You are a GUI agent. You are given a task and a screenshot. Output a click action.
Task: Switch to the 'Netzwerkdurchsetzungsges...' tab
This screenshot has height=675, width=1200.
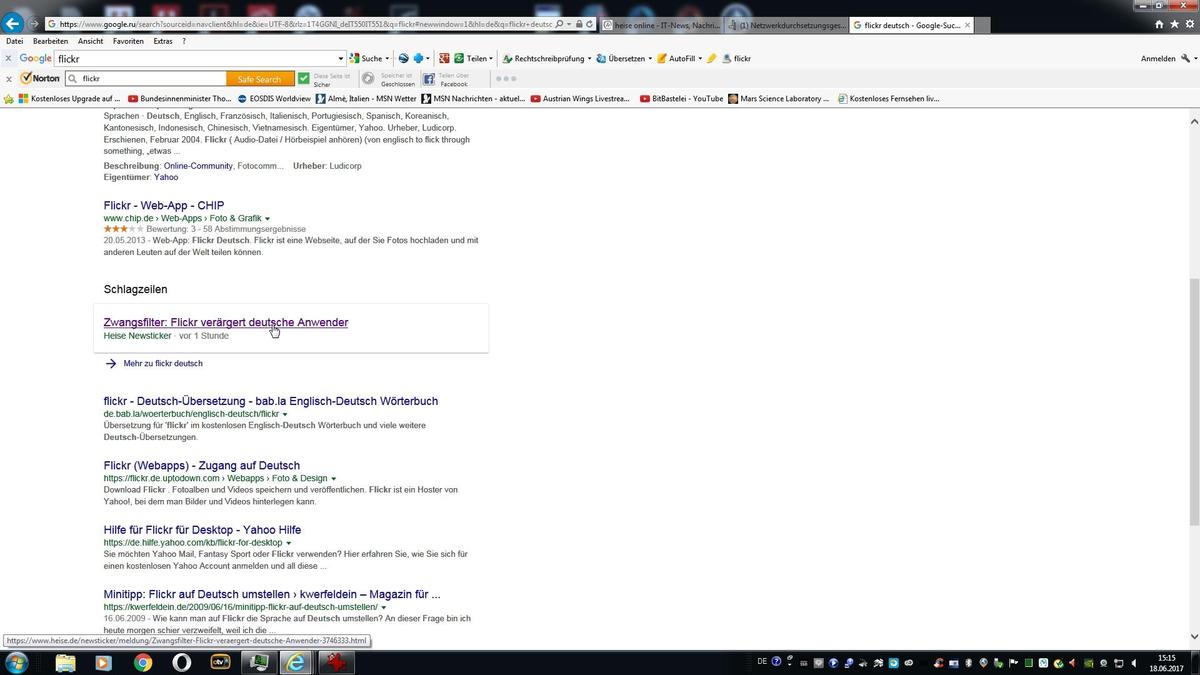786,24
